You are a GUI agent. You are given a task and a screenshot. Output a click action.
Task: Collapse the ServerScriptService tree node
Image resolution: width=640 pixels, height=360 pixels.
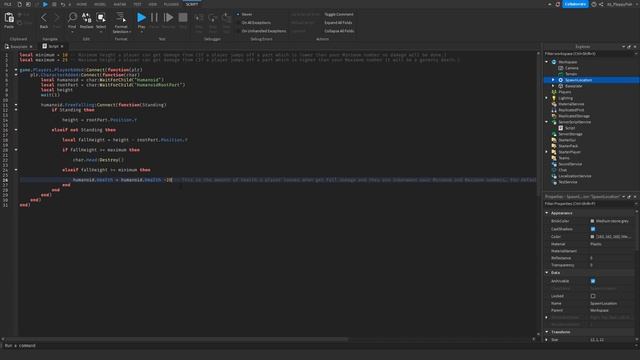(547, 122)
